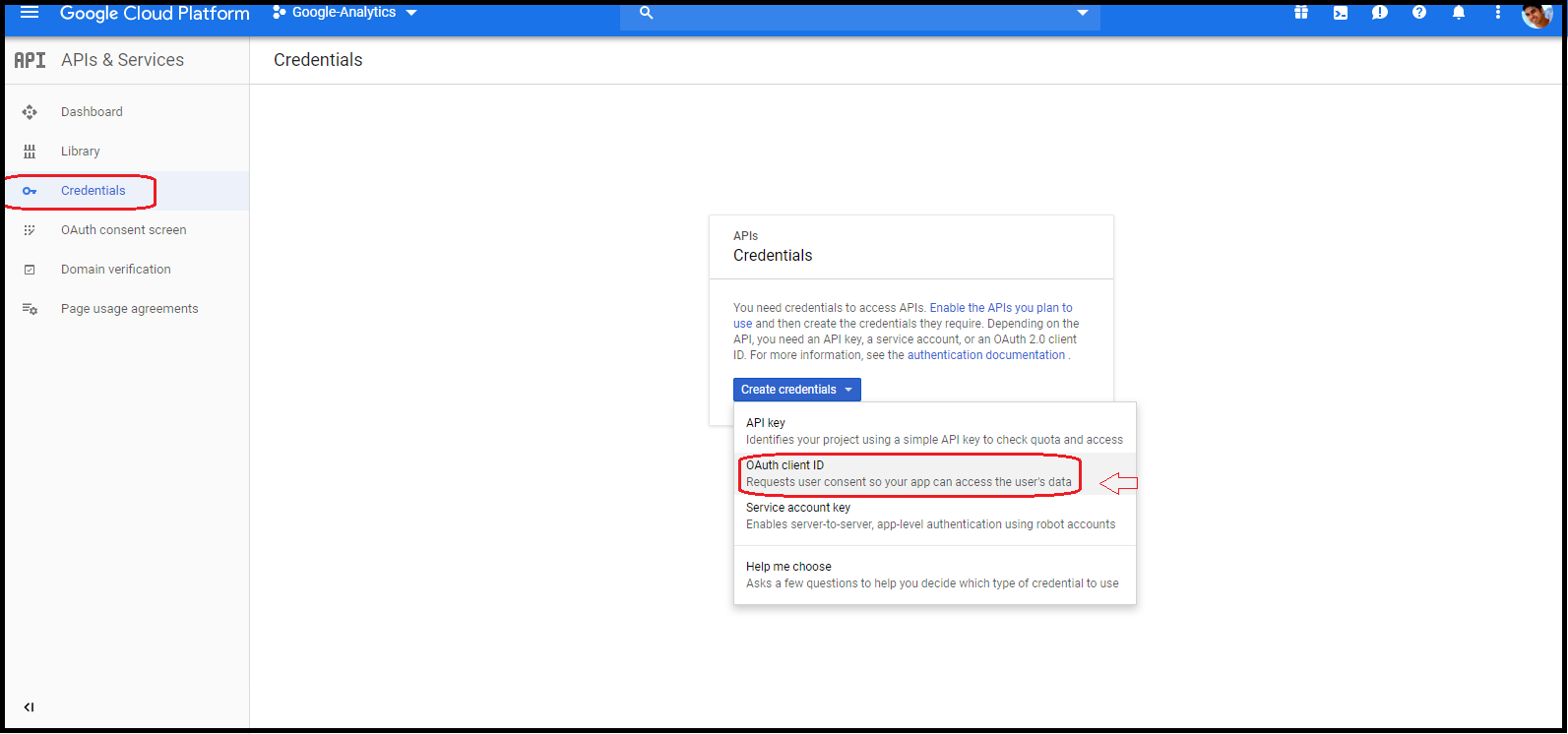Open the Google-Analytics project selector
The image size is (1568, 734).
coord(345,13)
